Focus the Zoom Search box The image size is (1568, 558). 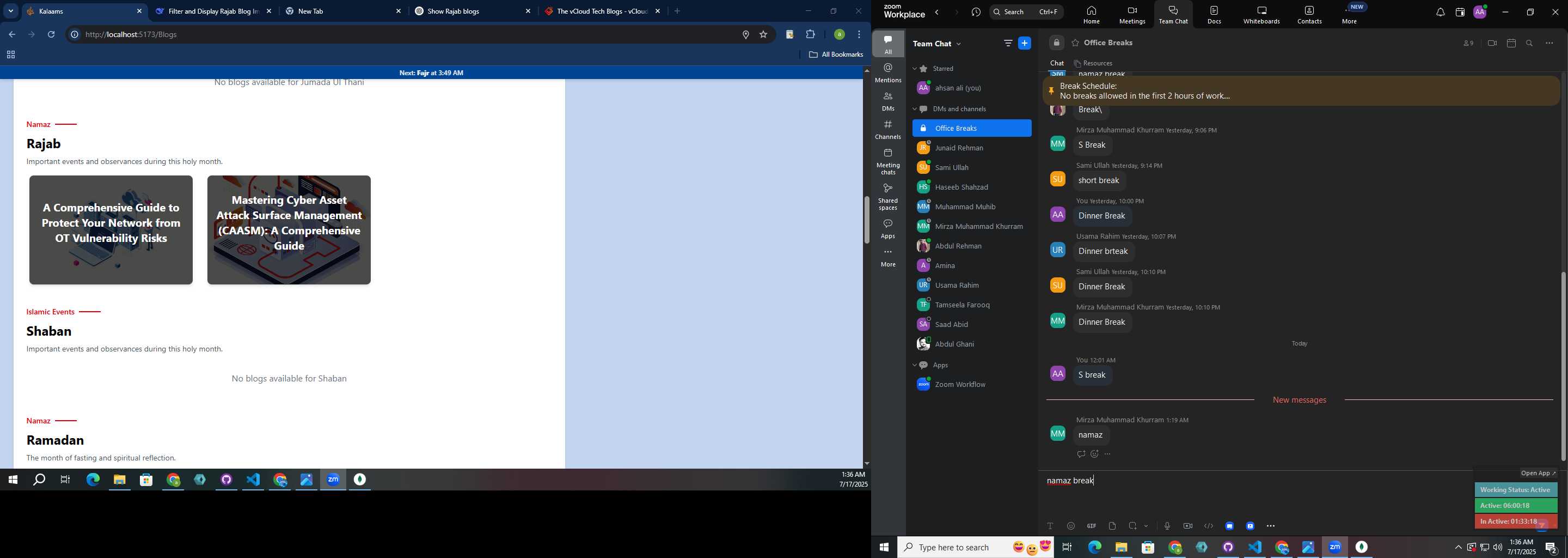(x=1026, y=11)
